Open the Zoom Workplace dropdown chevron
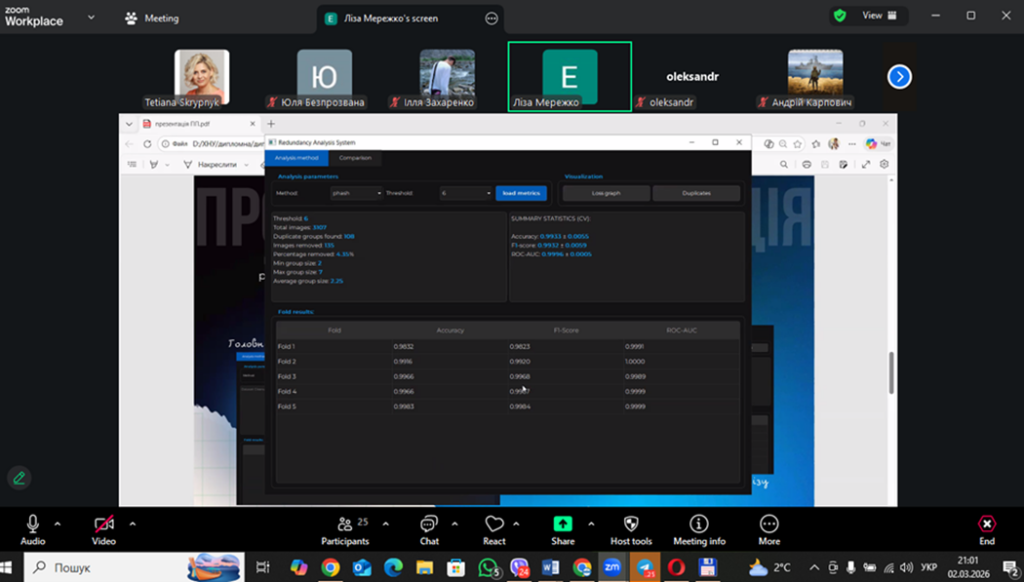The width and height of the screenshot is (1024, 582). 92,17
